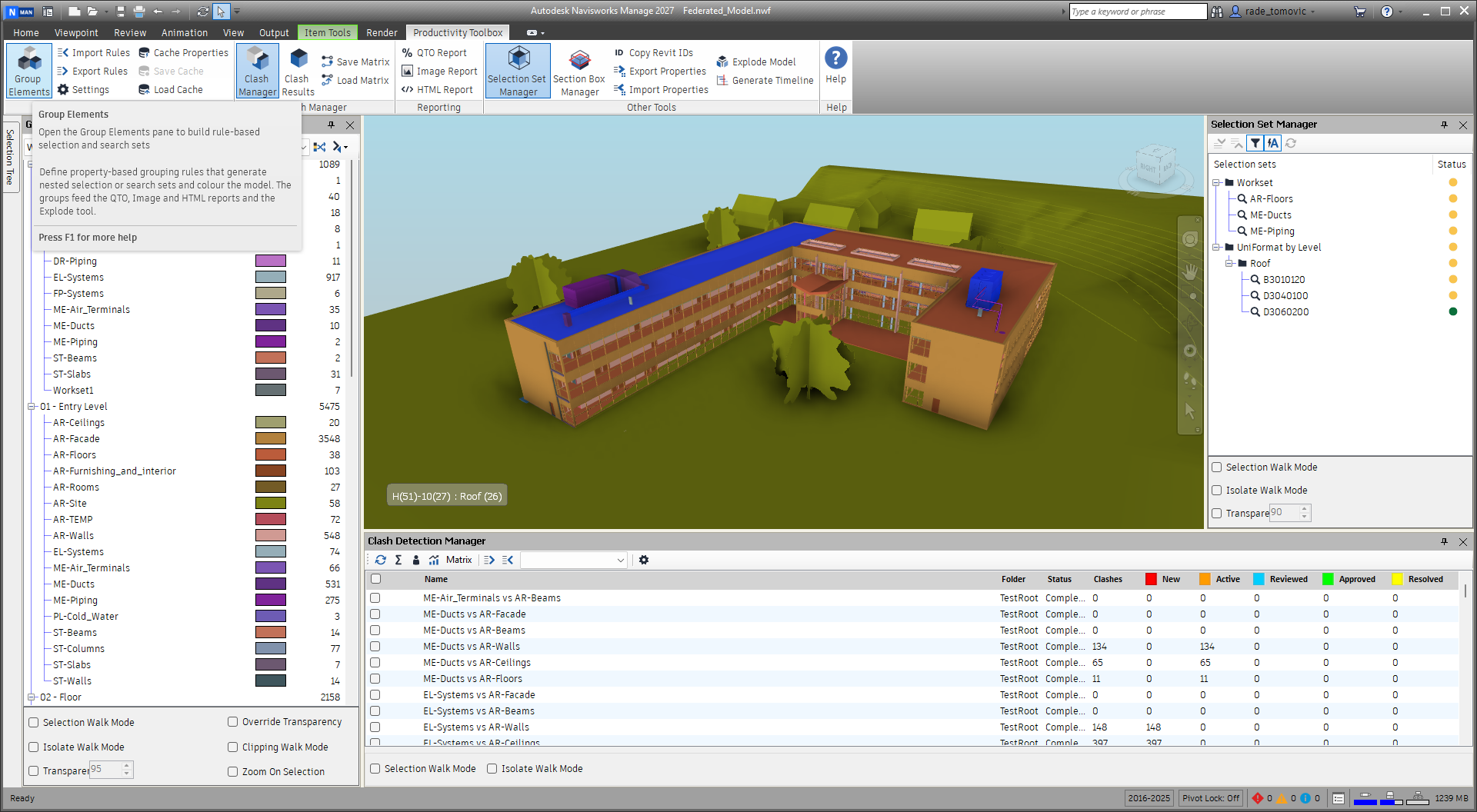Toggle the Selection Set Manager ribbon button

[x=517, y=71]
